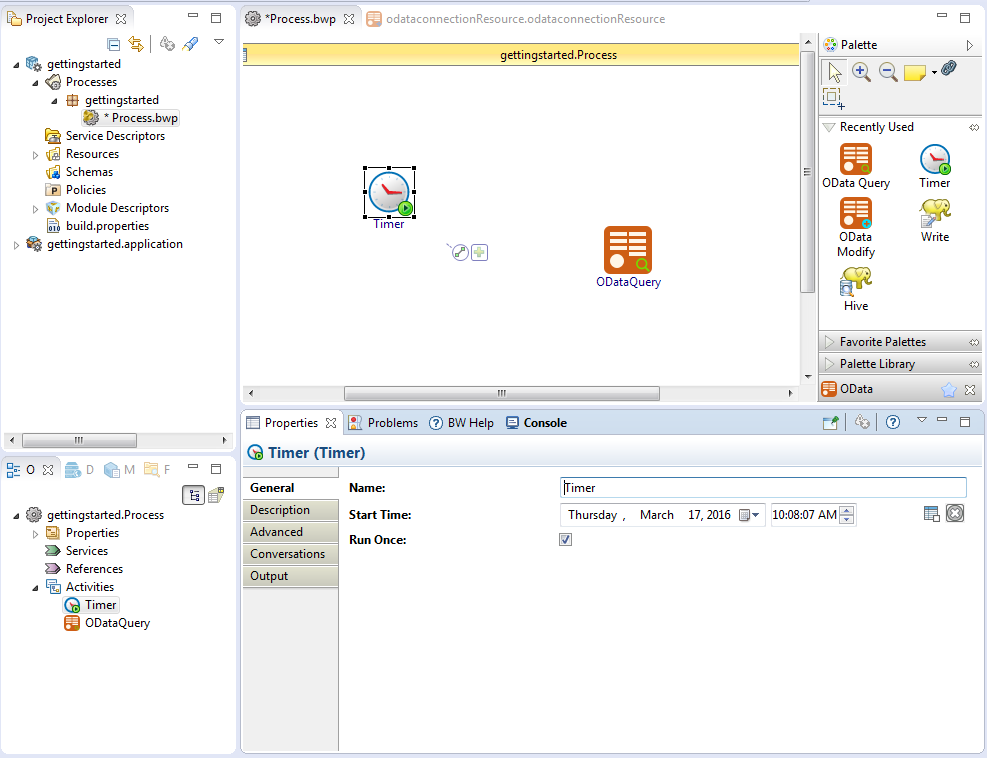This screenshot has width=987, height=758.
Task: Switch to the Problems tab
Action: pyautogui.click(x=383, y=423)
